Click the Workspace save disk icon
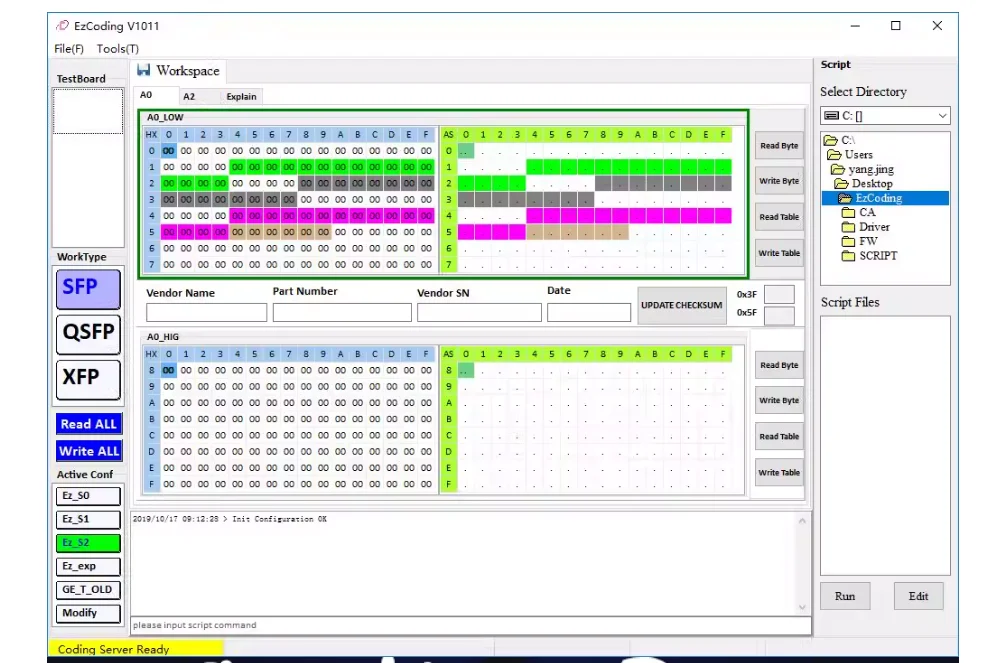This screenshot has height=663, width=996. pos(144,70)
